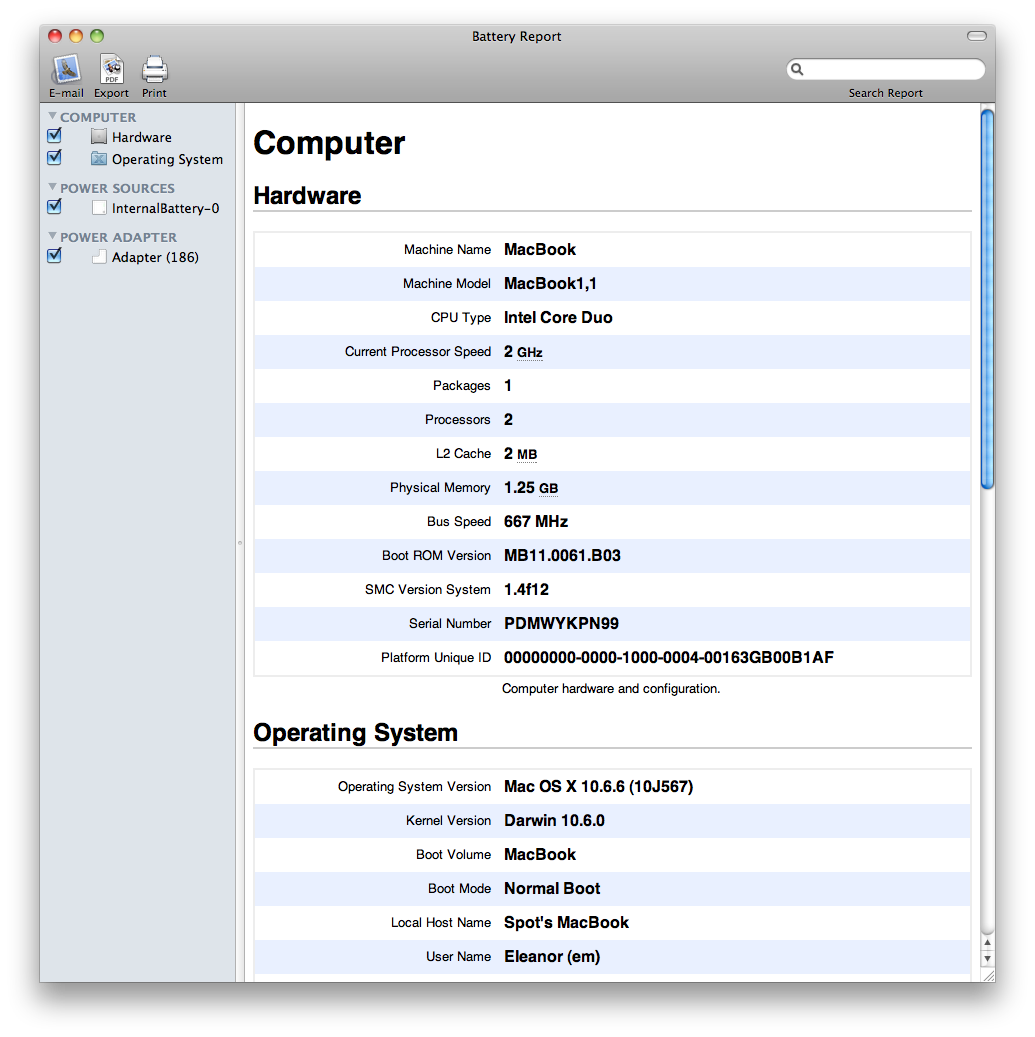The width and height of the screenshot is (1035, 1037).
Task: Click the serial number PDMWYKPN99
Action: pyautogui.click(x=561, y=624)
